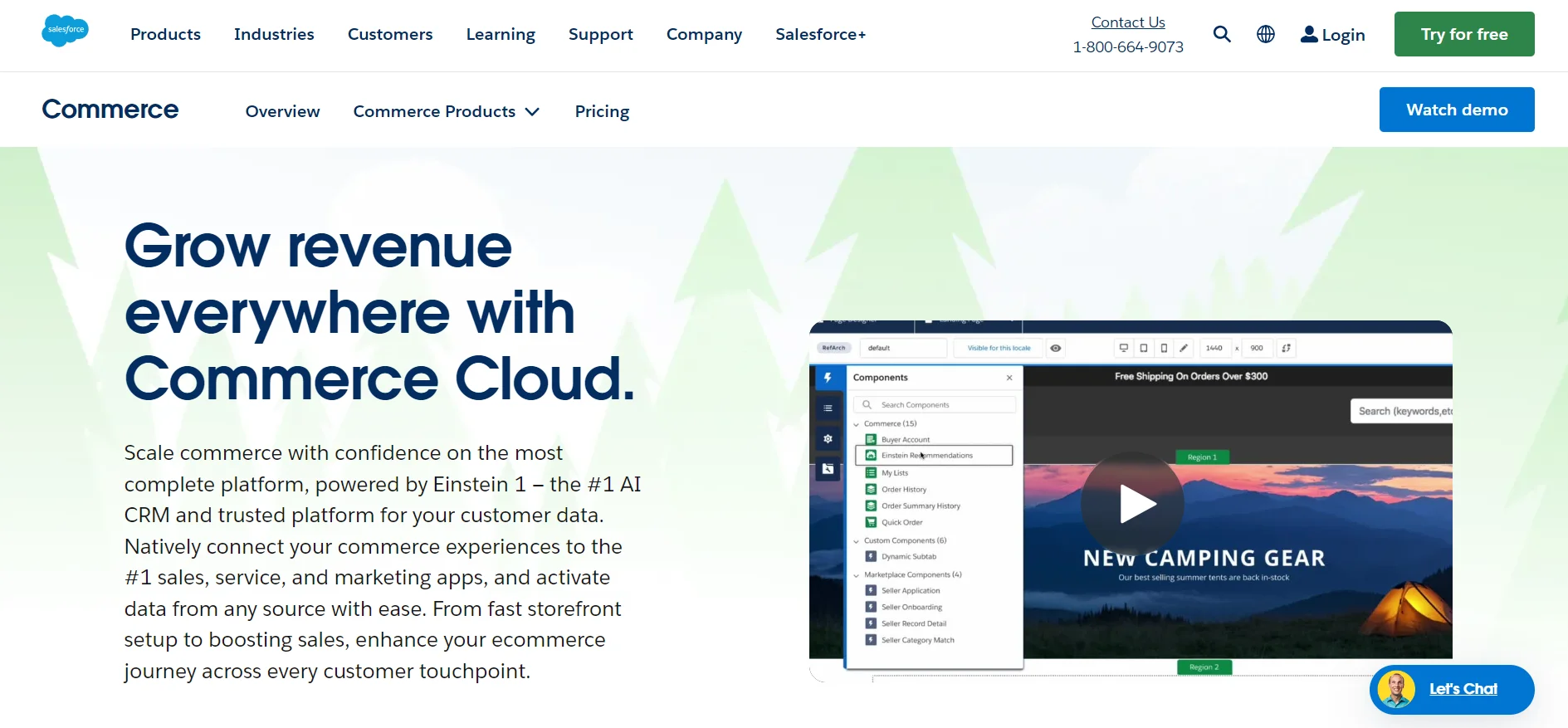
Task: Select desktop view icon in toolbar
Action: (1124, 349)
